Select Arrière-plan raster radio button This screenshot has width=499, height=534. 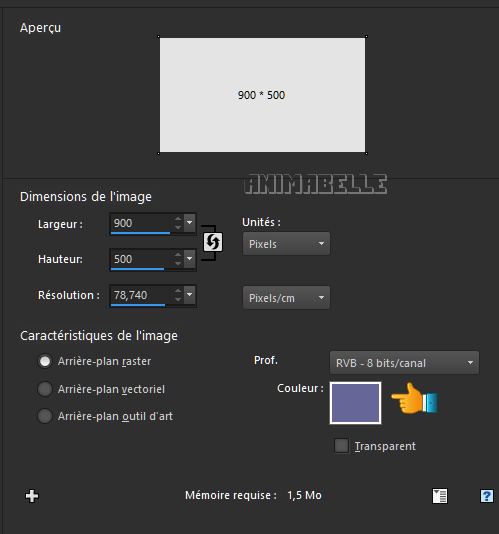click(x=45, y=361)
